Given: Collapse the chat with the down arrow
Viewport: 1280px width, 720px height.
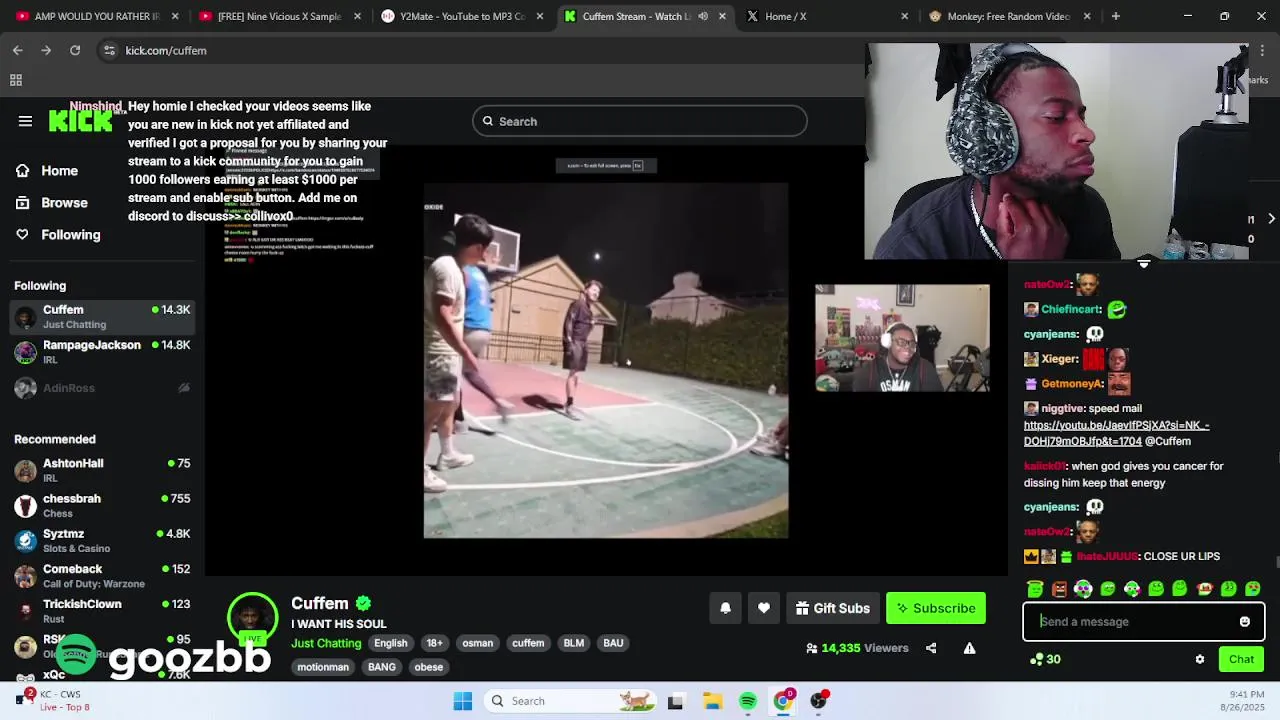Looking at the screenshot, I should (1144, 264).
